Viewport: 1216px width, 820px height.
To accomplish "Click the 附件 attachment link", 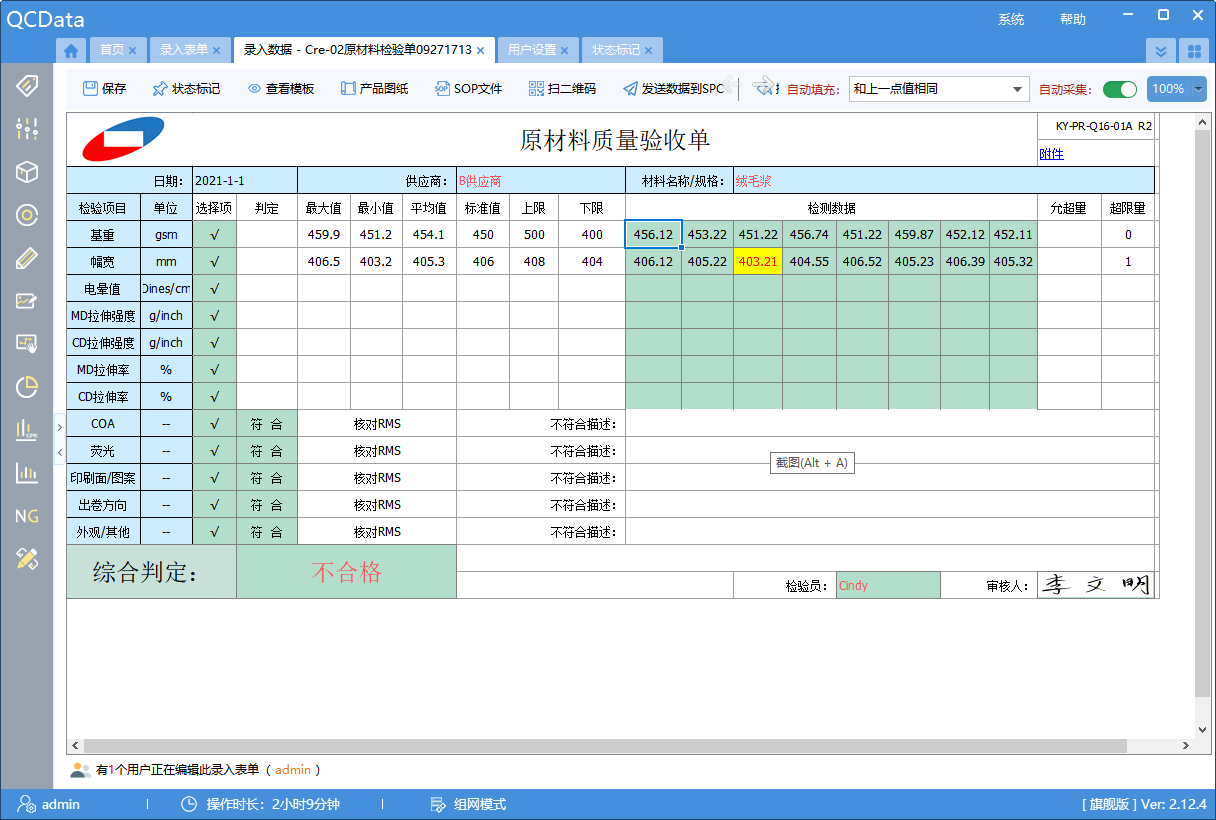I will 1055,153.
